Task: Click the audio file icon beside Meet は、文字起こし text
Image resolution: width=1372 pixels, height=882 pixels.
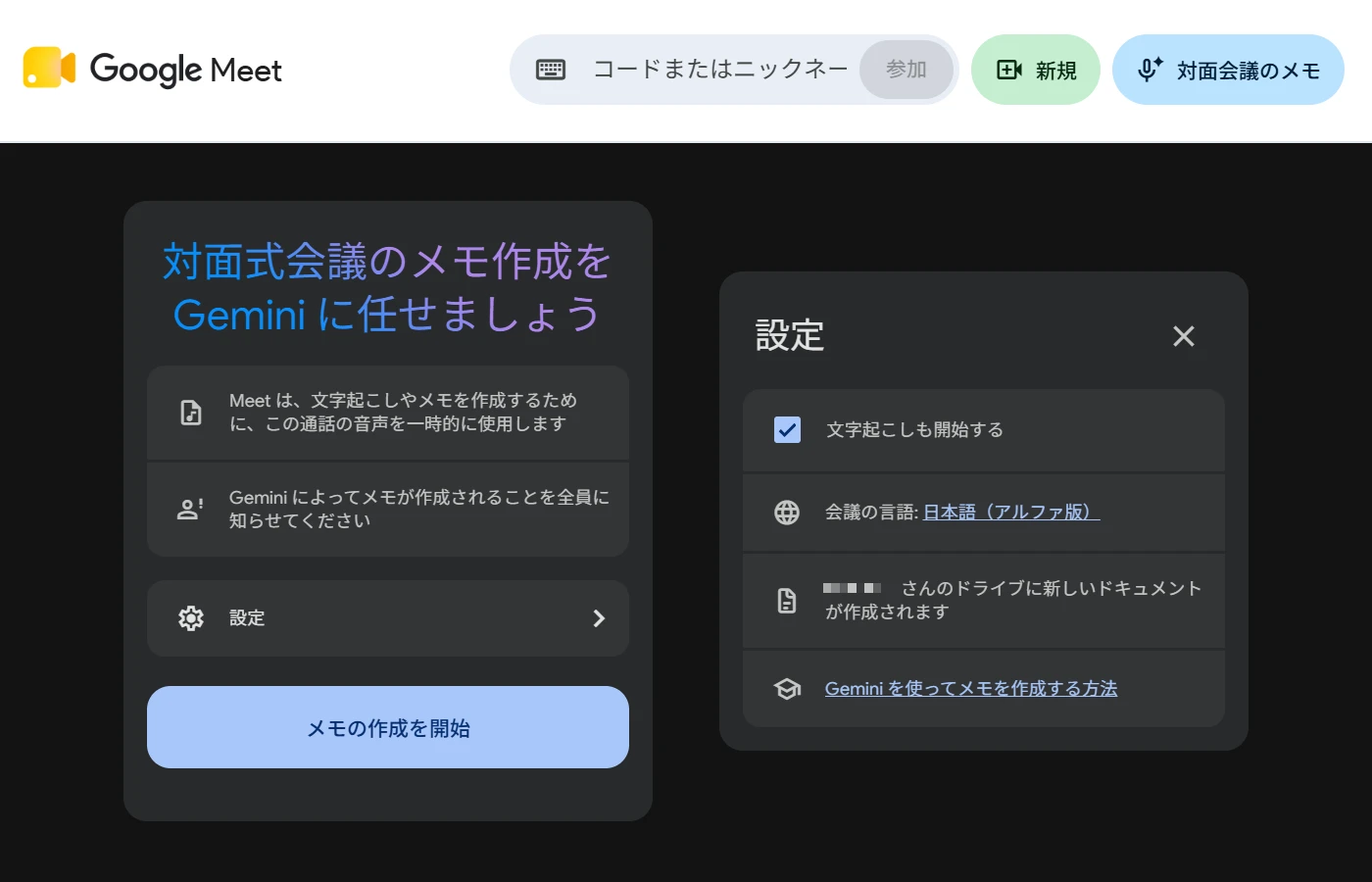Action: click(191, 413)
